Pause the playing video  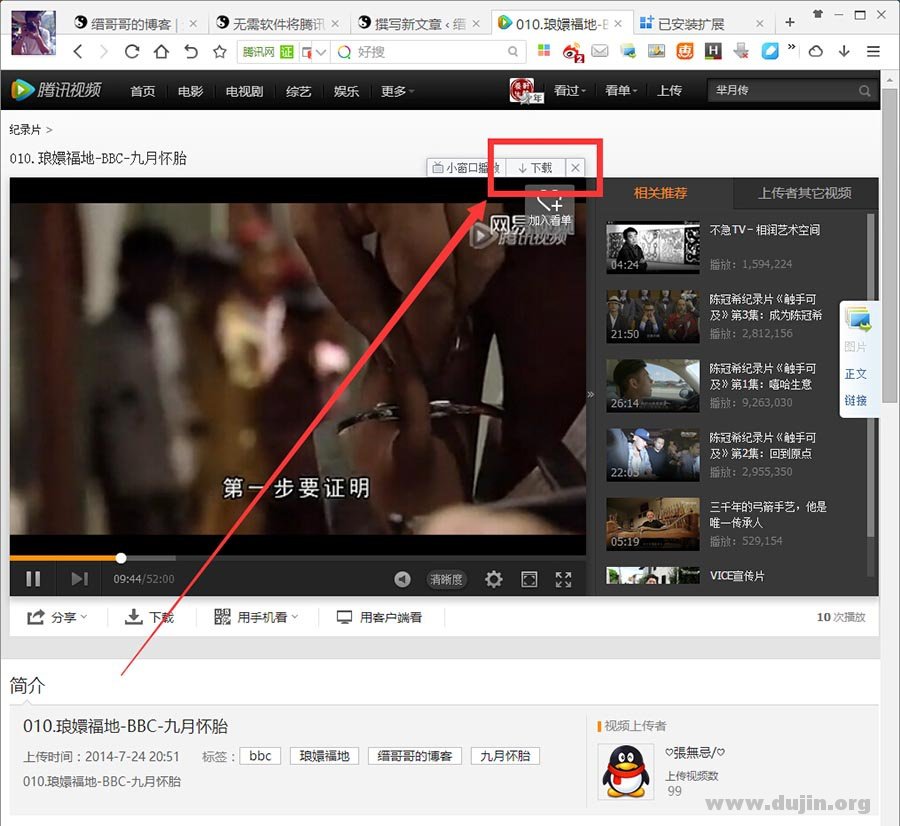[x=31, y=579]
